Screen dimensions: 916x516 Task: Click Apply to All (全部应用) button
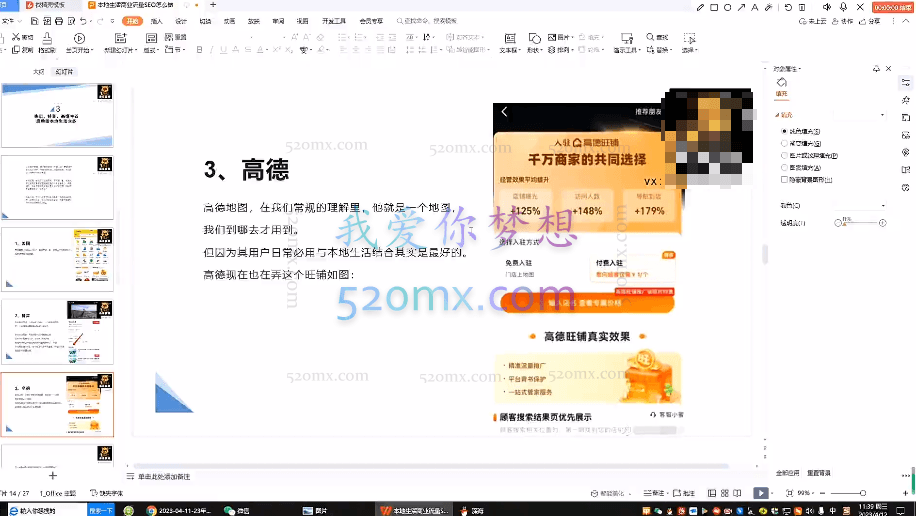coord(787,473)
